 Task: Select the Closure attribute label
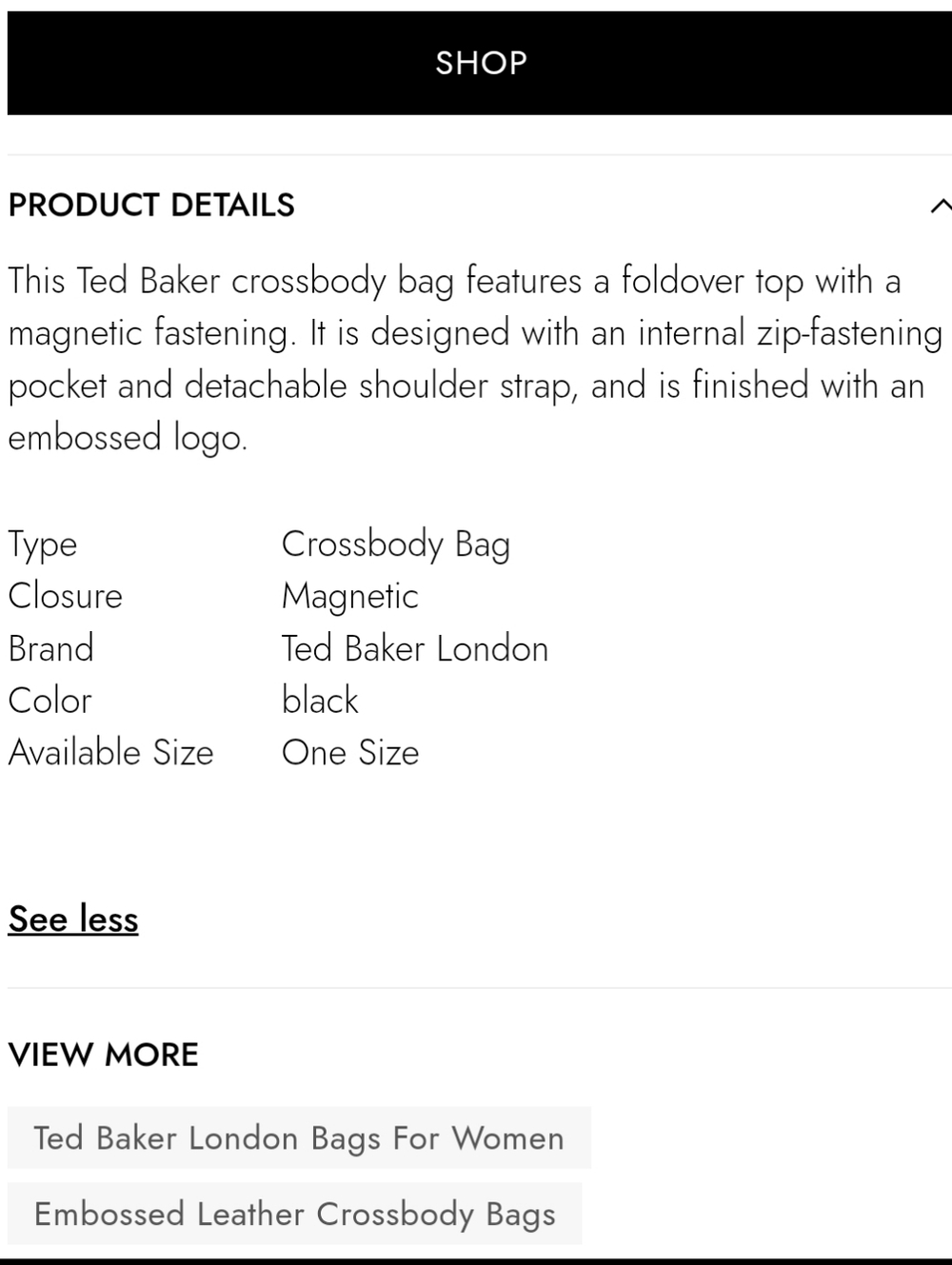click(65, 596)
